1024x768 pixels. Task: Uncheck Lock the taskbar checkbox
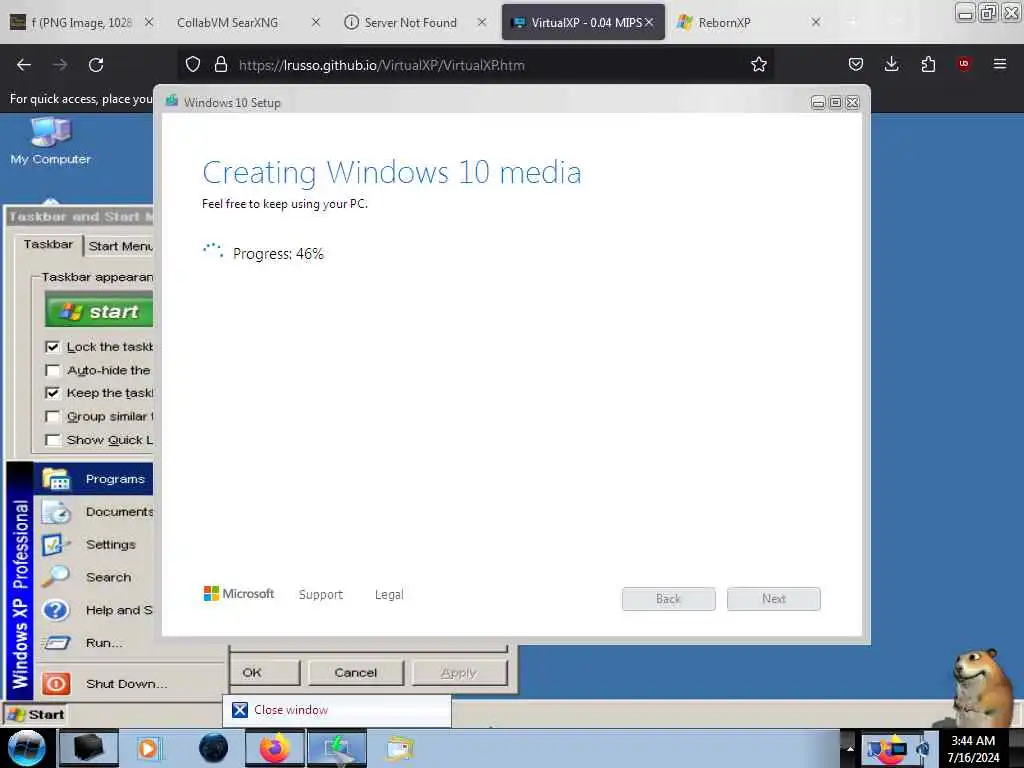coord(52,347)
